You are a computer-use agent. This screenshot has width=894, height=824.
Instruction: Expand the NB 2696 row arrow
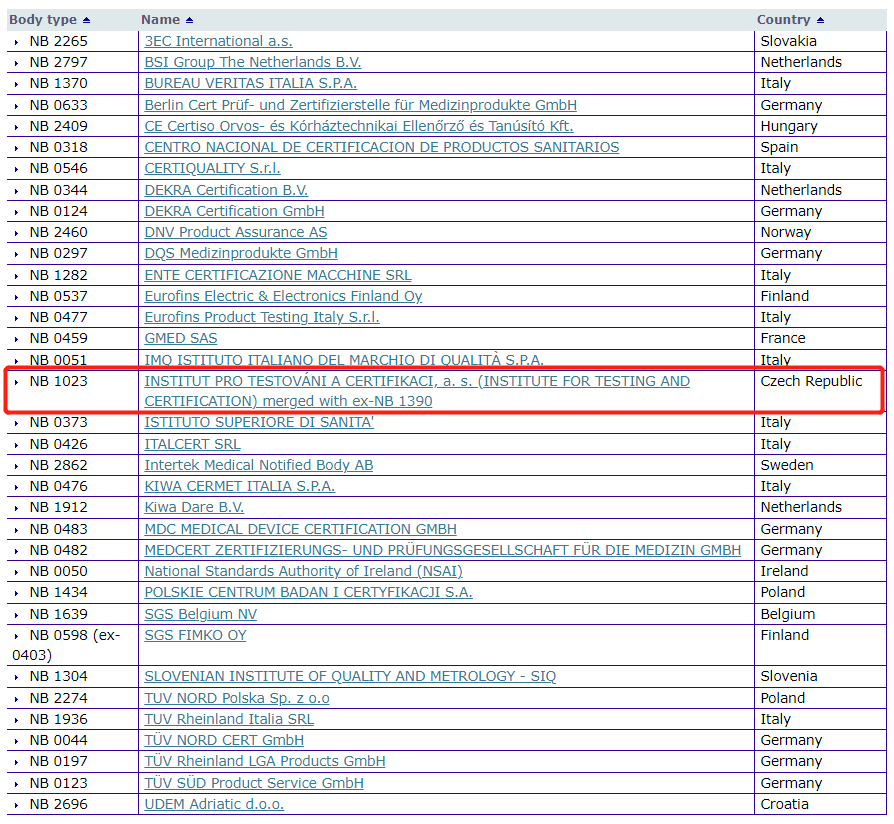(17, 805)
